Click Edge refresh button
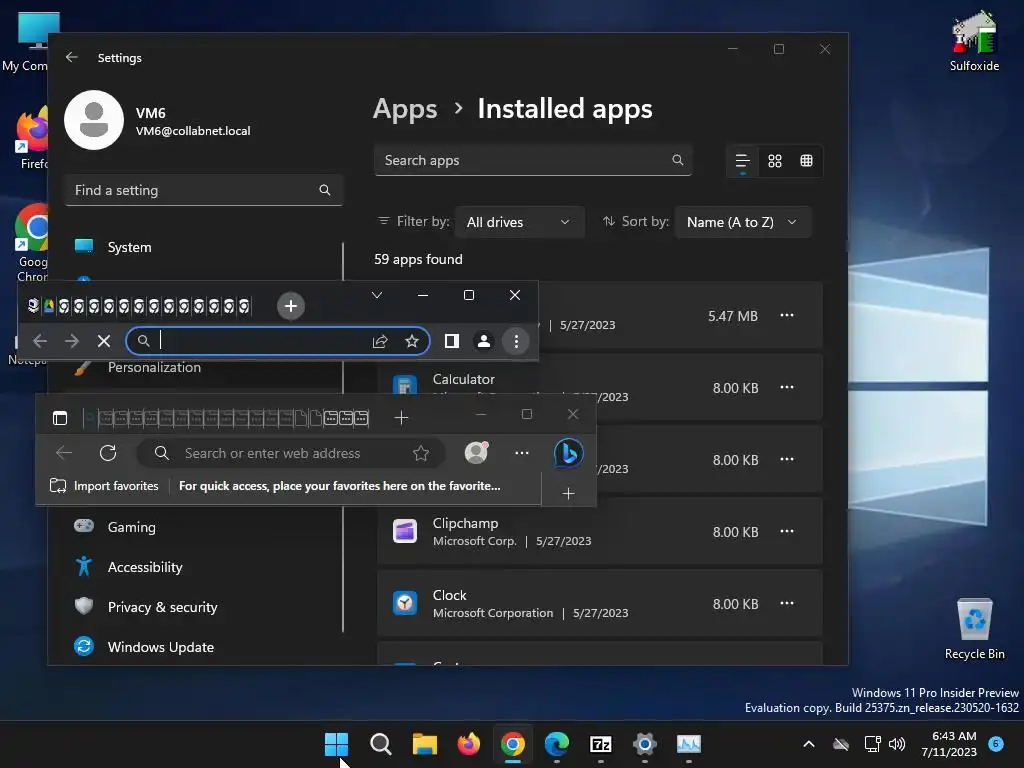The image size is (1024, 768). (x=108, y=453)
